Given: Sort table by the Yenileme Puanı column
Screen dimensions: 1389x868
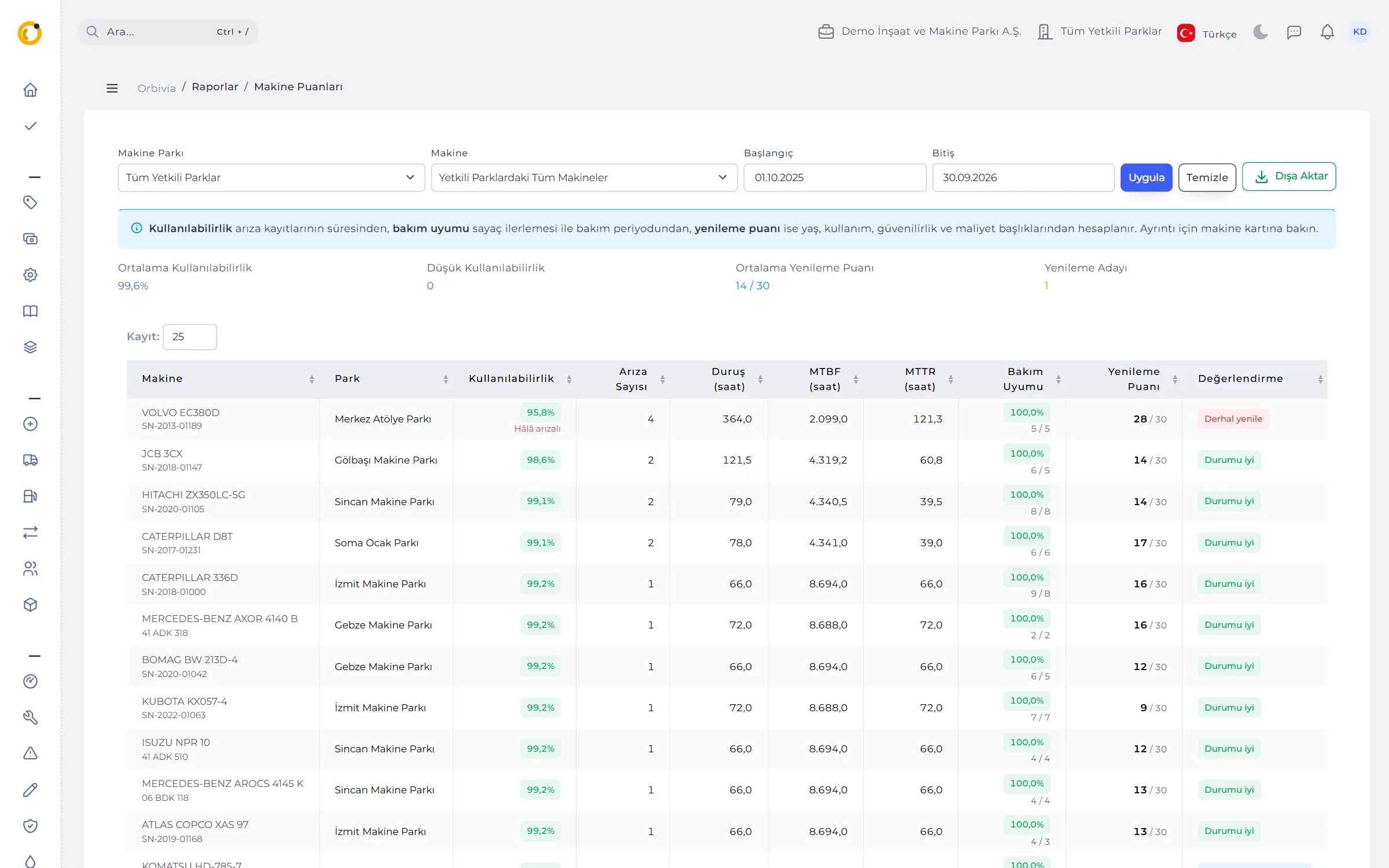Looking at the screenshot, I should click(x=1124, y=379).
